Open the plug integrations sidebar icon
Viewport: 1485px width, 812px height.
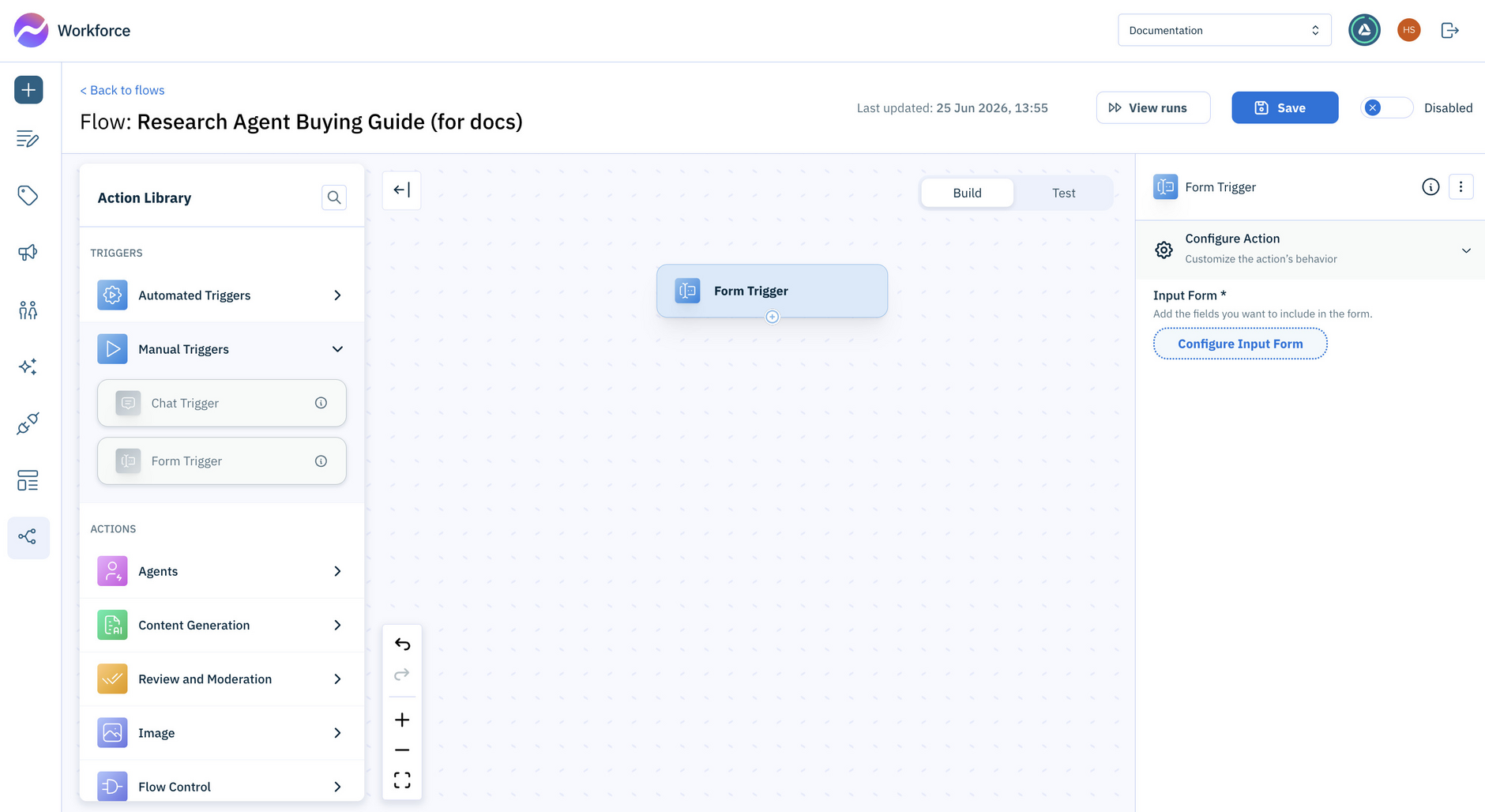[x=28, y=423]
